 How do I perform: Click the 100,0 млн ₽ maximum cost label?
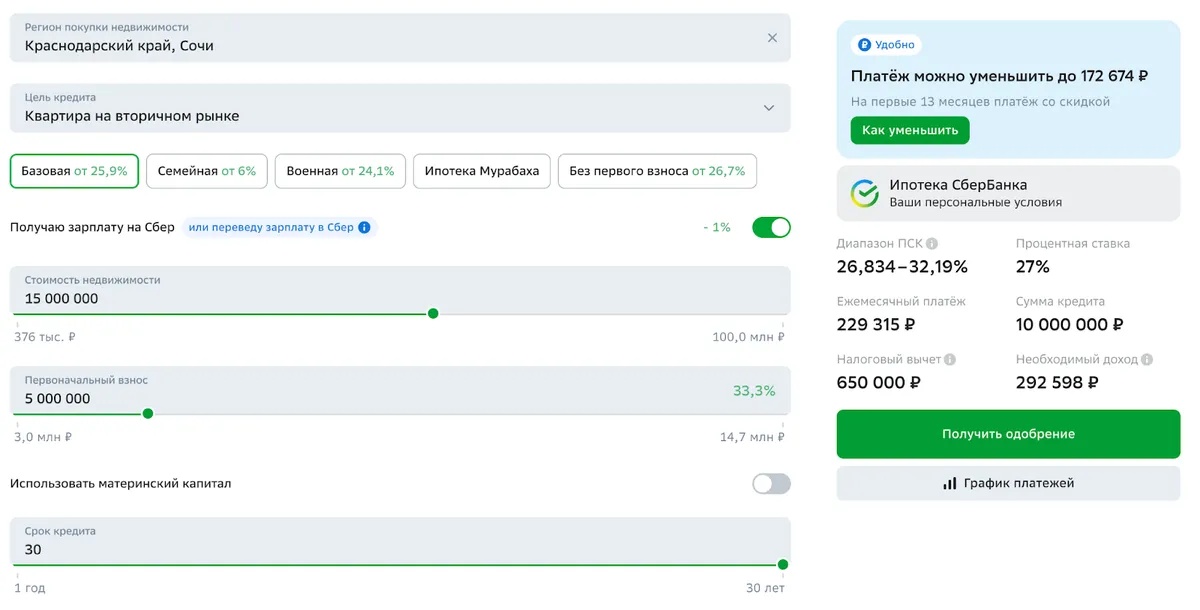point(748,337)
